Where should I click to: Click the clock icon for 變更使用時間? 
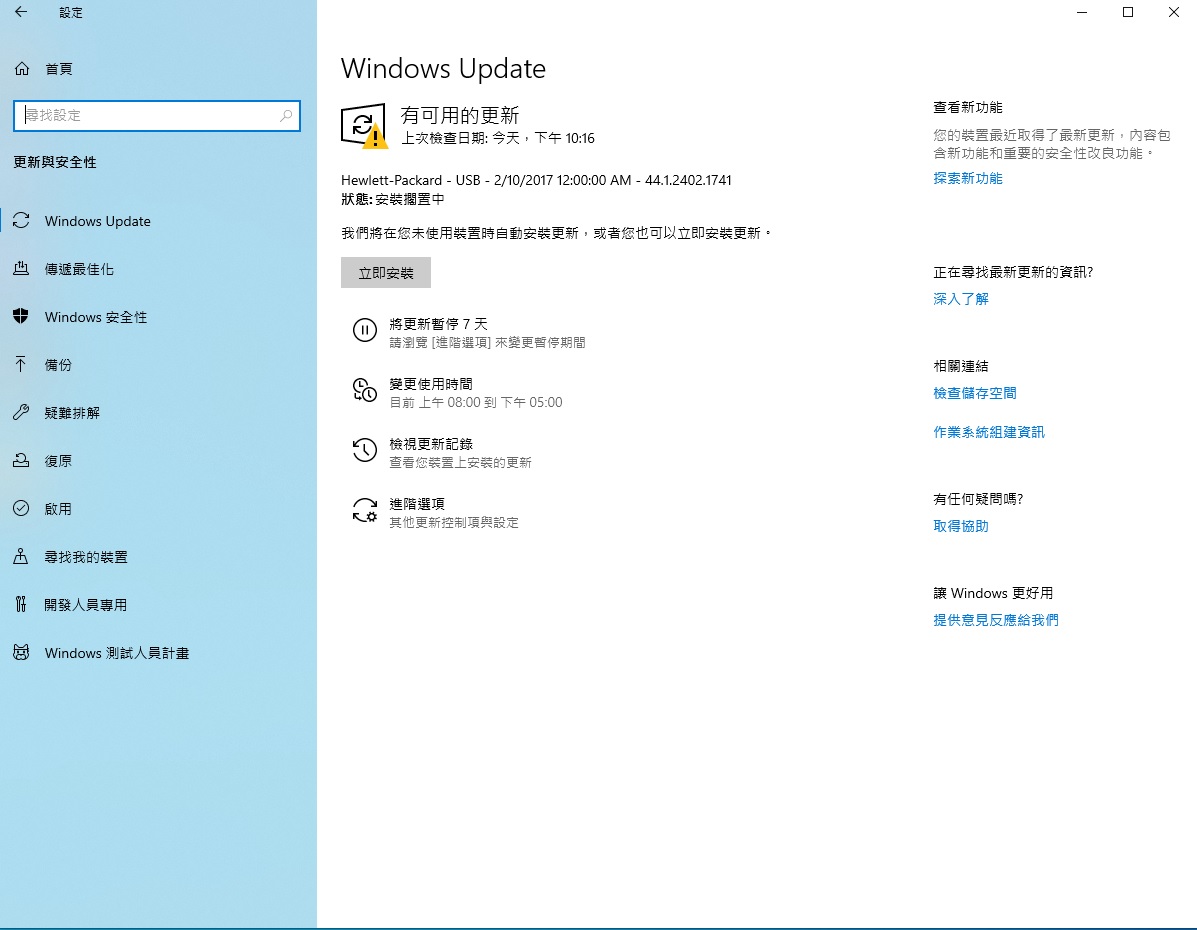pos(365,390)
